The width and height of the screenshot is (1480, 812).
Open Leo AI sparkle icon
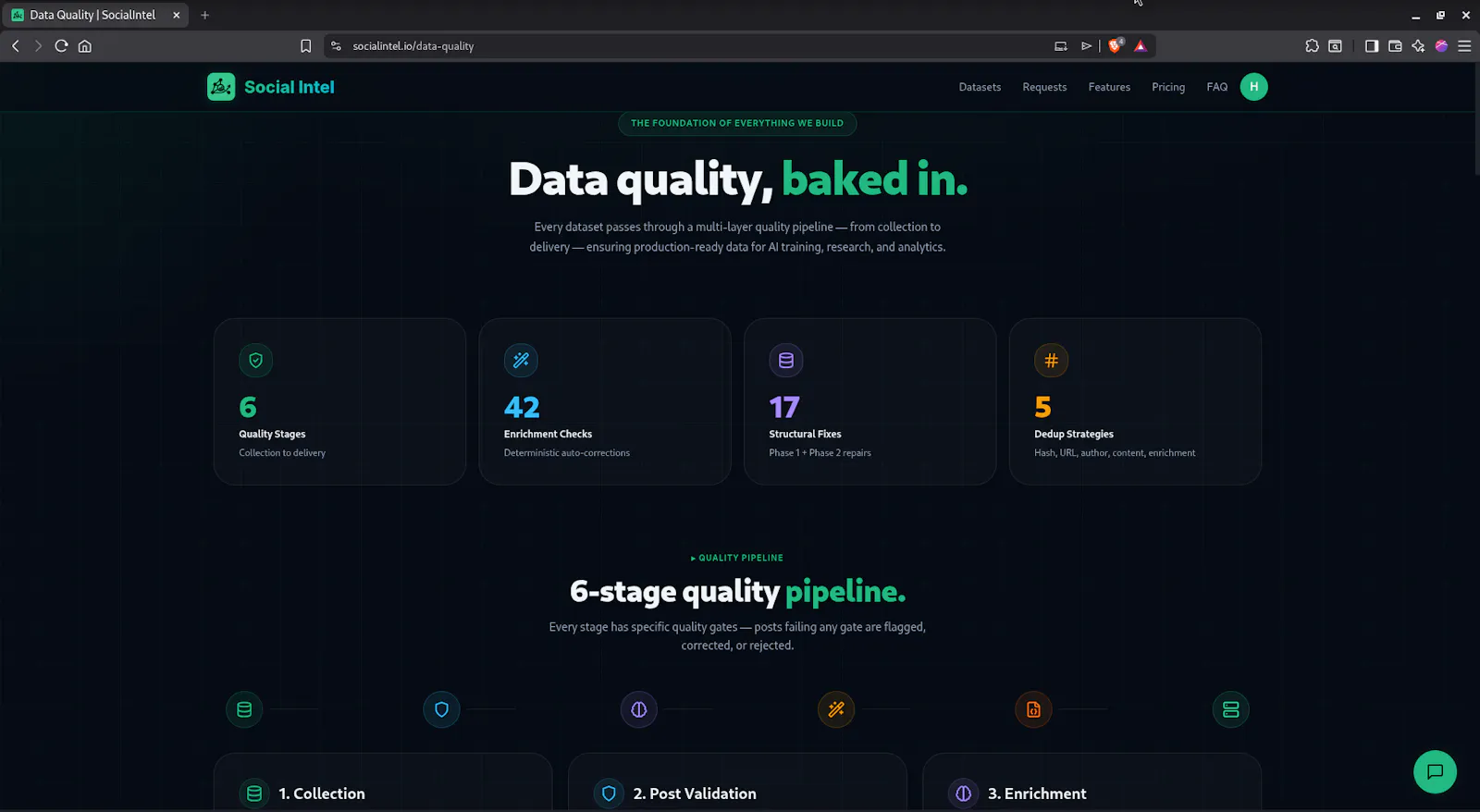click(1418, 46)
